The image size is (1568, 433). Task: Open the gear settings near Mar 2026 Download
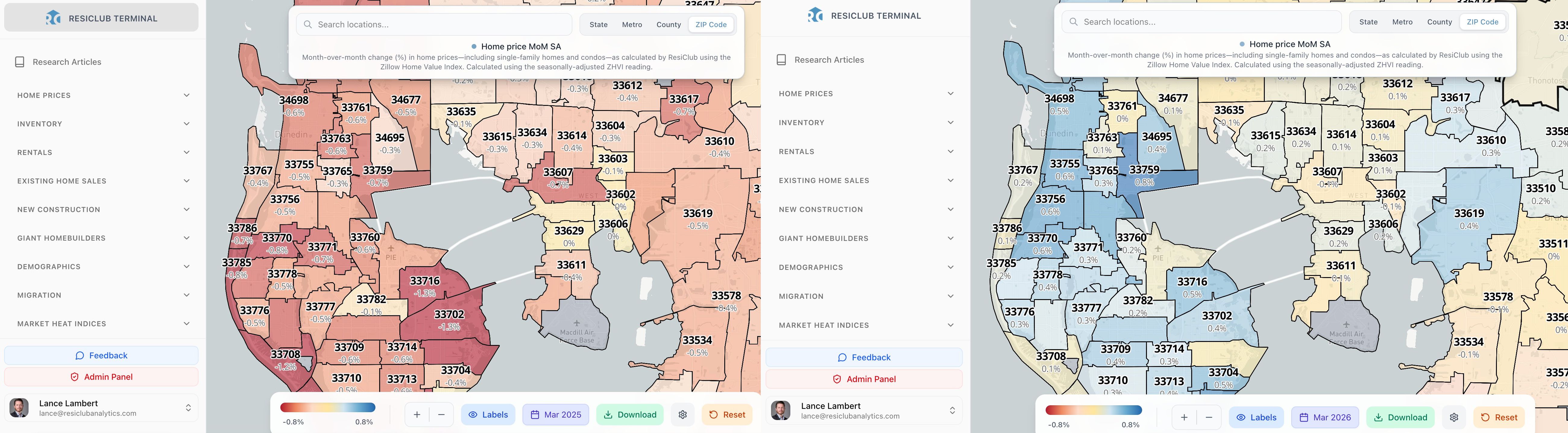(1453, 417)
